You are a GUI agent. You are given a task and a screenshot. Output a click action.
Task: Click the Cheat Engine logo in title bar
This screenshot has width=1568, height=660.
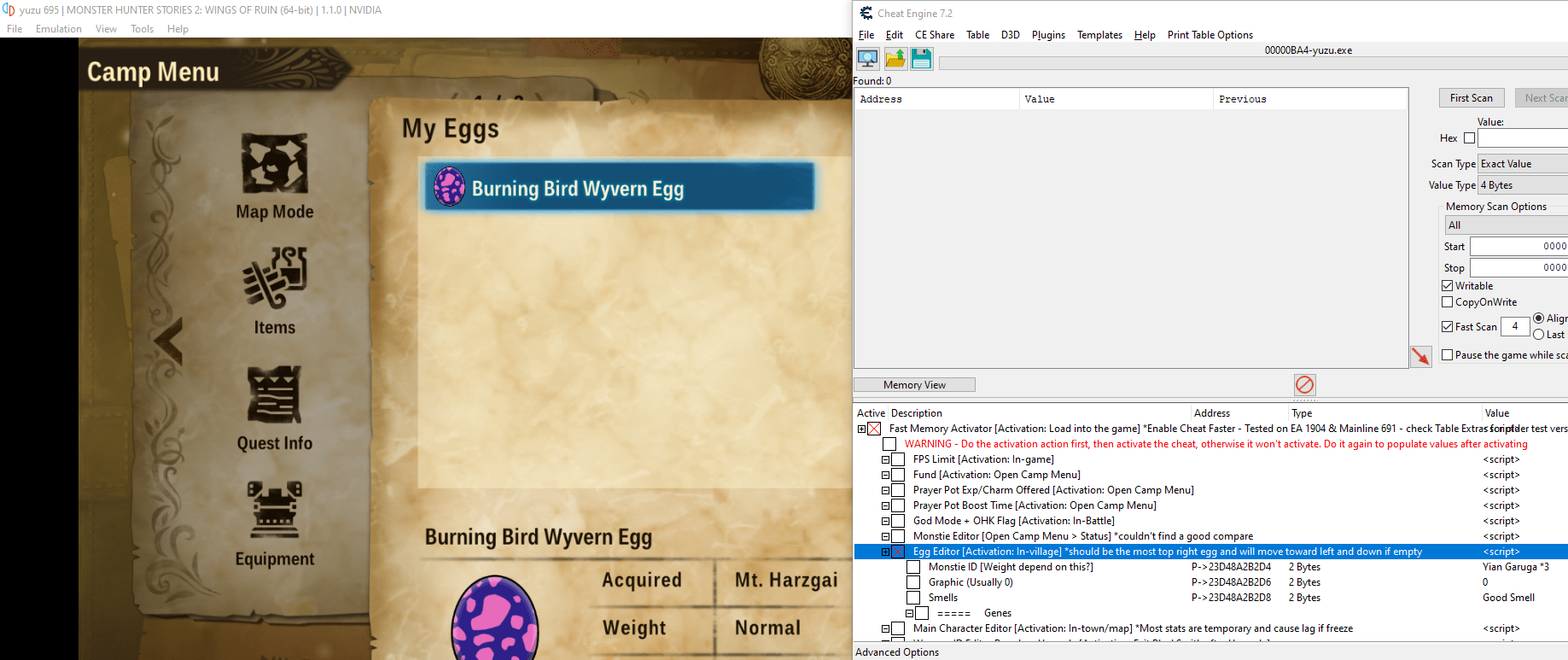[x=866, y=13]
